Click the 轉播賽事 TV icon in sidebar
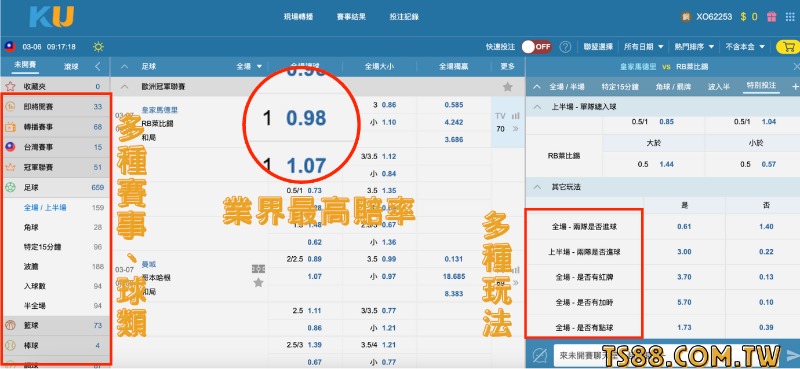Image resolution: width=800 pixels, height=369 pixels. click(x=10, y=127)
